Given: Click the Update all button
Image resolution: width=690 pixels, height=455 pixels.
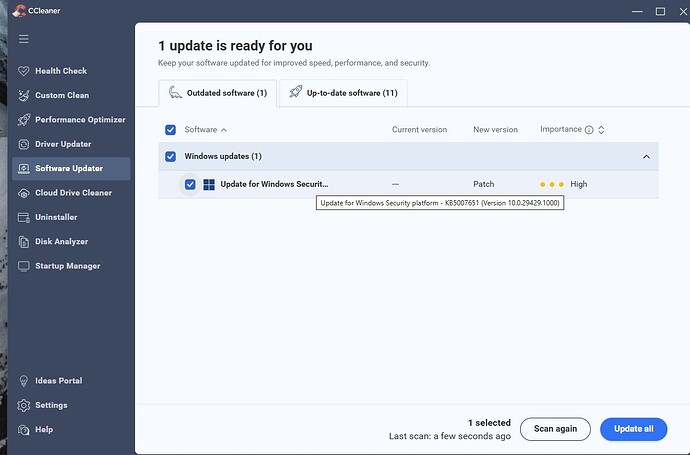Looking at the screenshot, I should [x=633, y=429].
